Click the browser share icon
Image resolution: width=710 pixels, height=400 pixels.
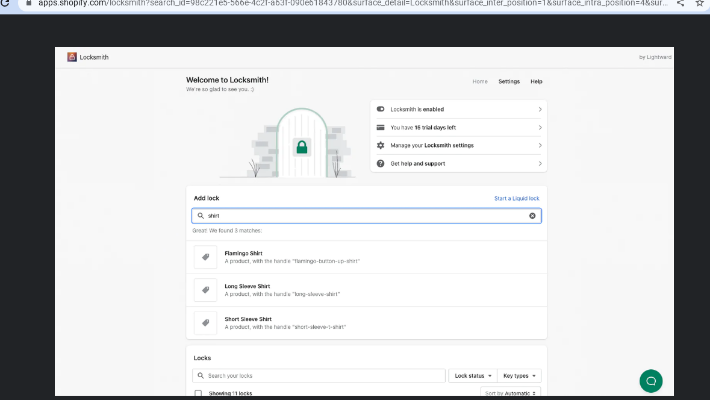click(681, 3)
